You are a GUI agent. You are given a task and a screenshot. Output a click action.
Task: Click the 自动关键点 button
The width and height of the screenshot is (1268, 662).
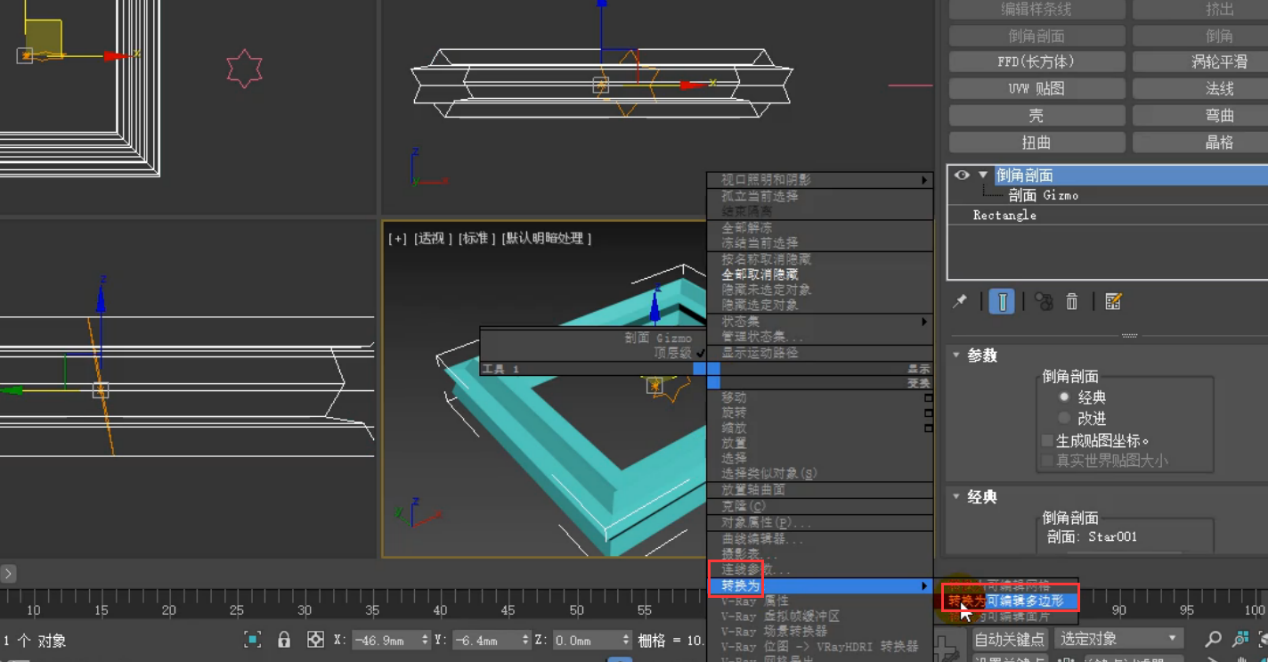[x=1009, y=639]
